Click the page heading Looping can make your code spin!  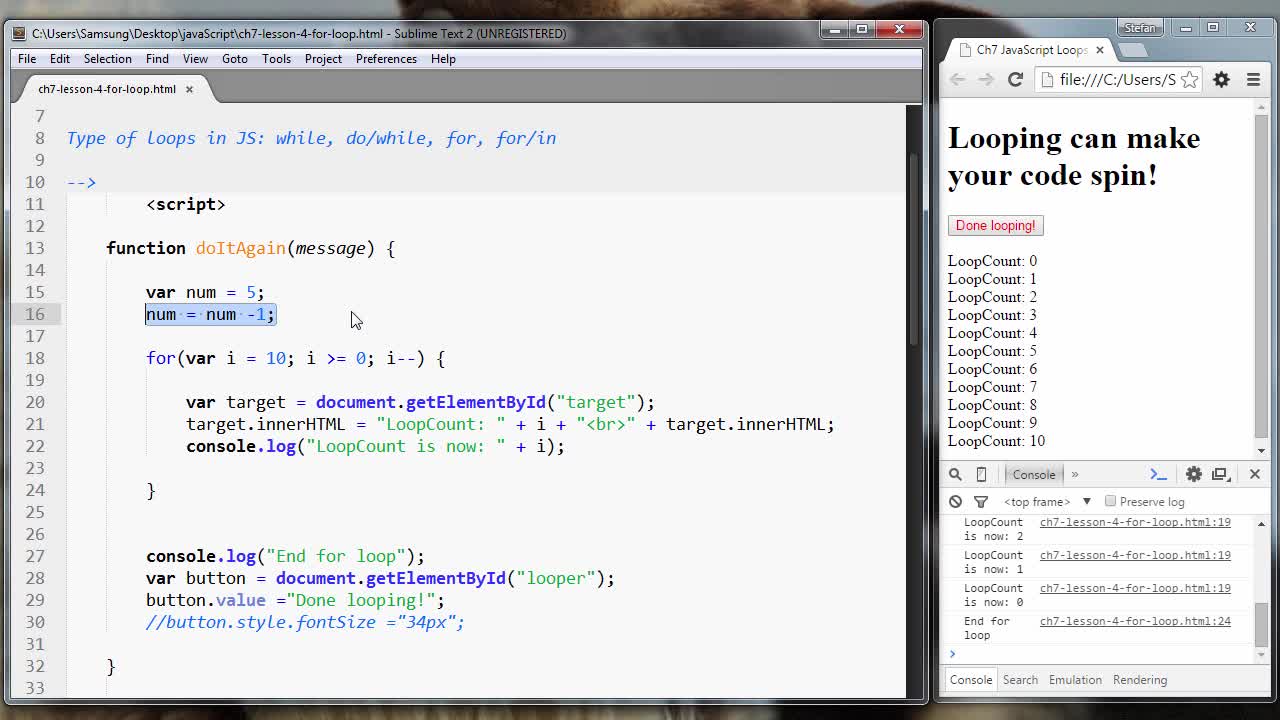click(1074, 156)
